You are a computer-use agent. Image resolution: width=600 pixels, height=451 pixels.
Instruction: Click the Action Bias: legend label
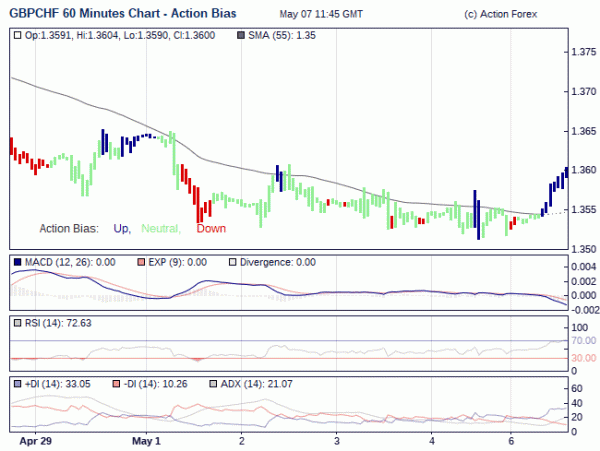click(x=69, y=229)
